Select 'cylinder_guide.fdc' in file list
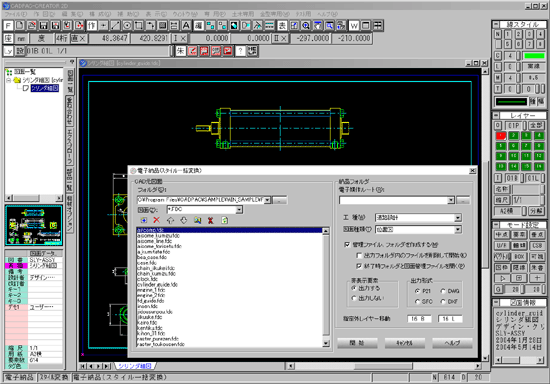The width and height of the screenshot is (550, 384). pos(157,284)
